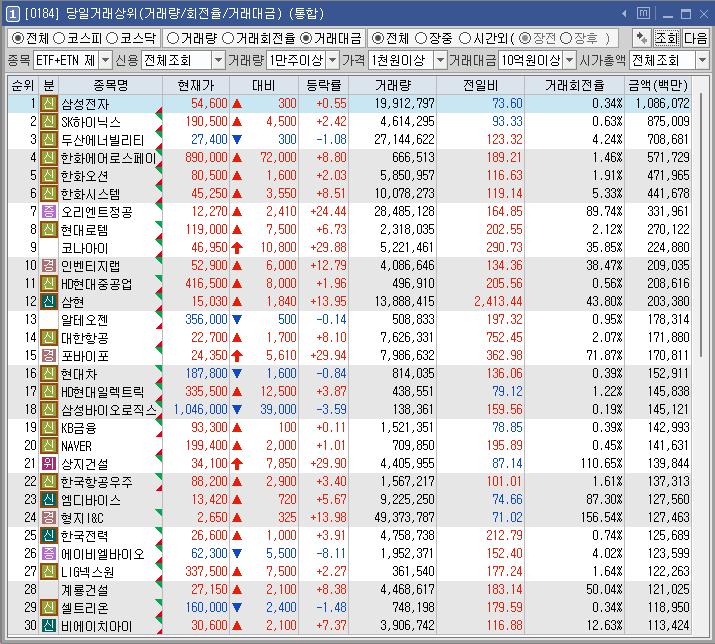This screenshot has height=644, width=715.
Task: Click the 대비 column header
Action: click(264, 85)
